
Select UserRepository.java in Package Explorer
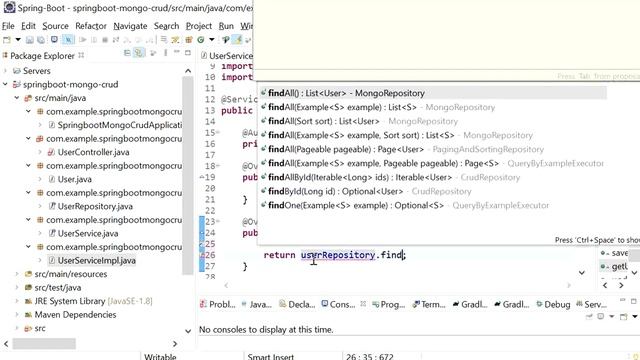pyautogui.click(x=95, y=207)
